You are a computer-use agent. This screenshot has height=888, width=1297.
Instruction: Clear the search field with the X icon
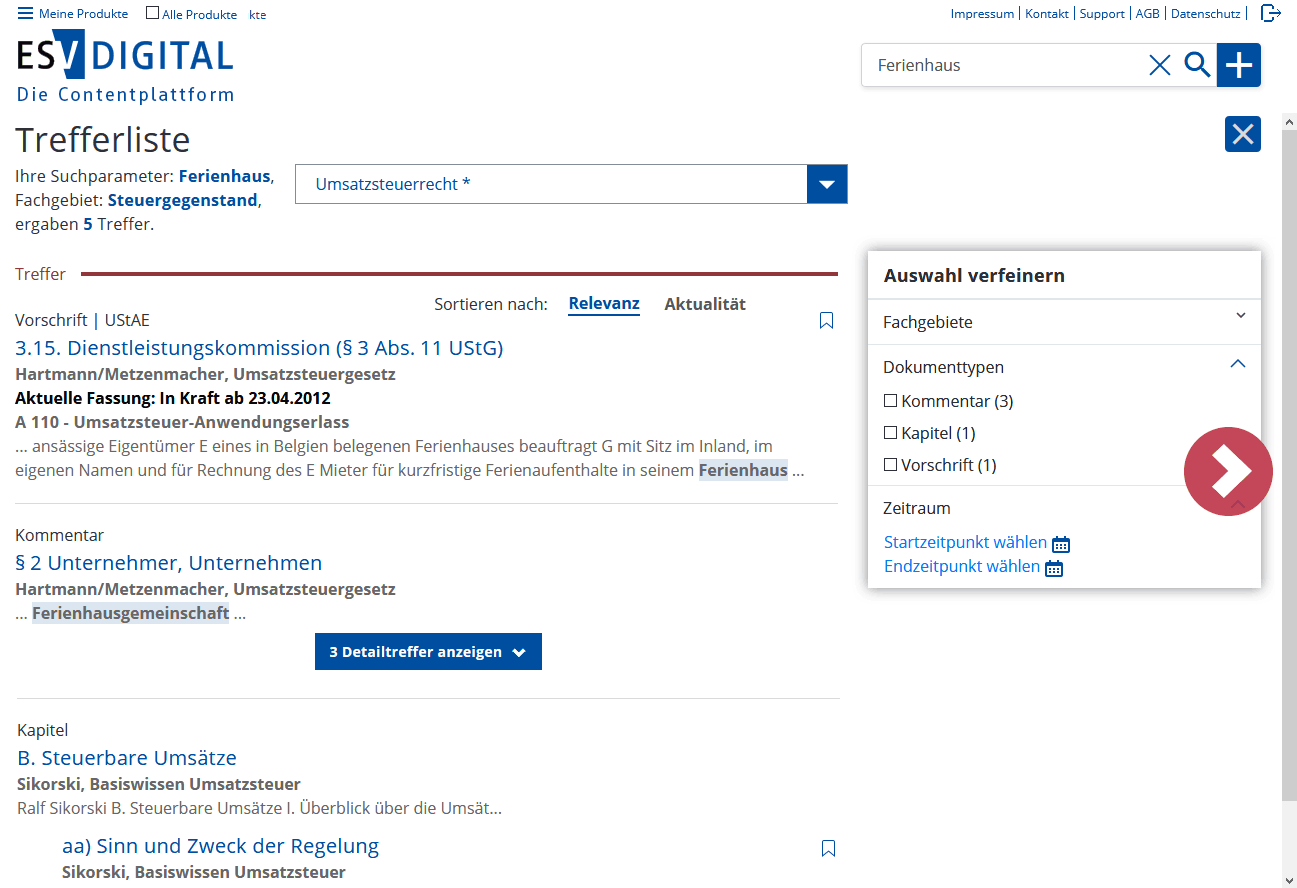[1160, 66]
